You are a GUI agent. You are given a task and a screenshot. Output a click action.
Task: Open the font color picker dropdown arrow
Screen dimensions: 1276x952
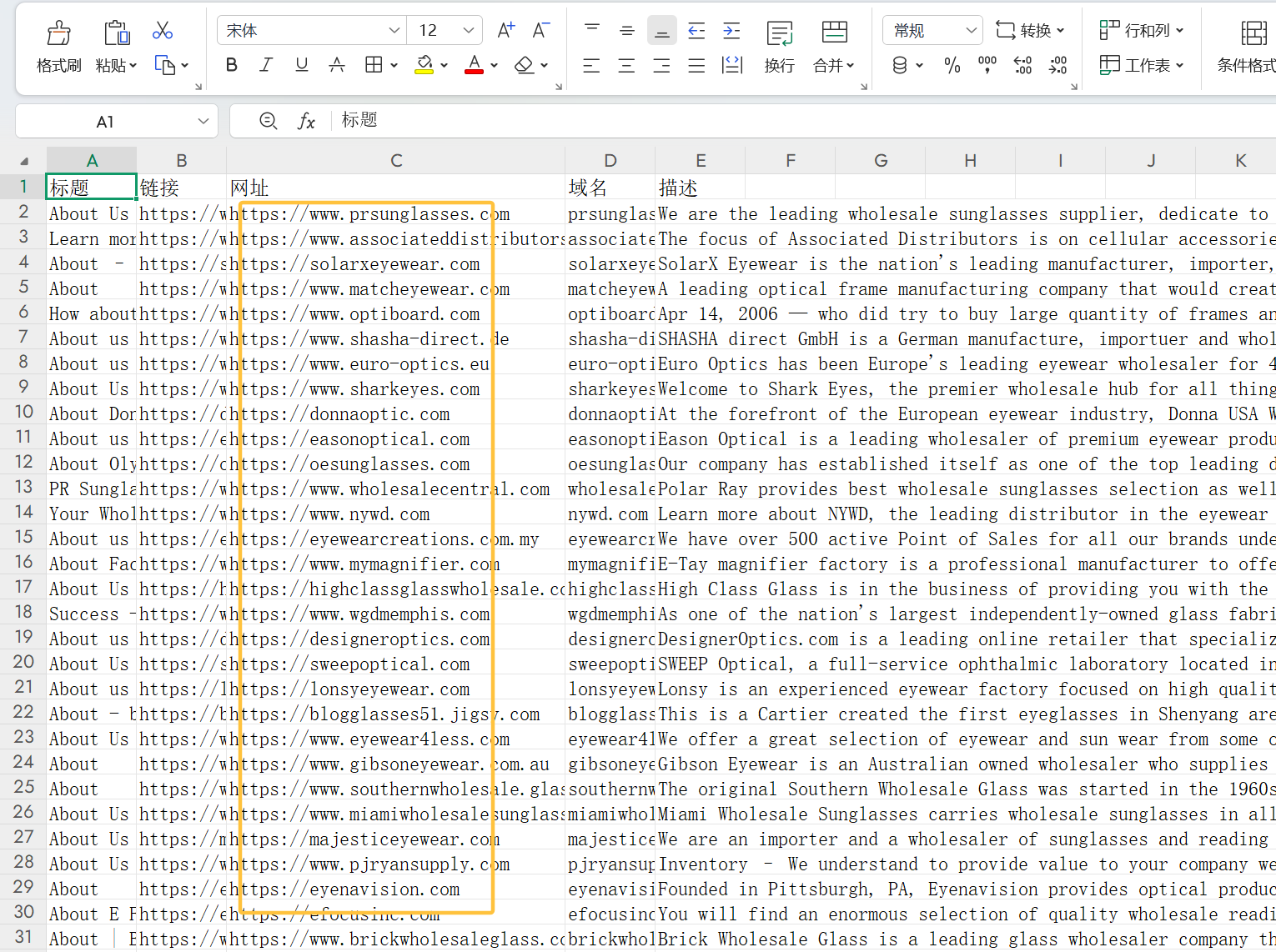click(494, 65)
